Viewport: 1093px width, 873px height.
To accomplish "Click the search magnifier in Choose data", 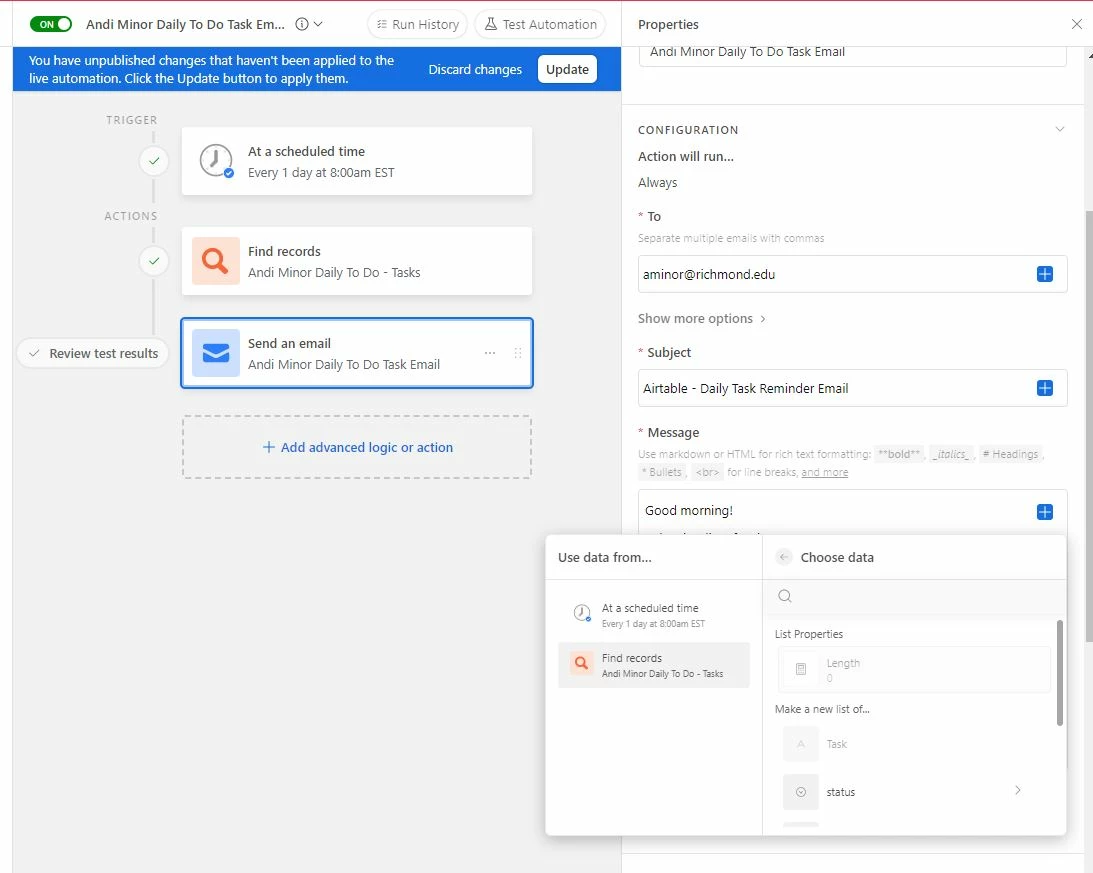I will (785, 596).
